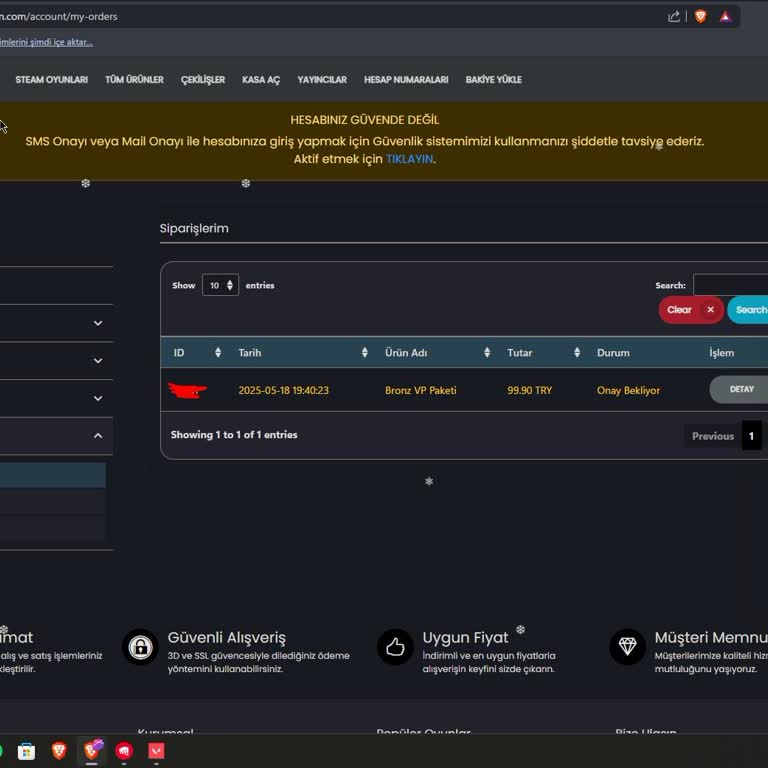
Task: Sort orders by the Tarih column
Action: click(302, 353)
